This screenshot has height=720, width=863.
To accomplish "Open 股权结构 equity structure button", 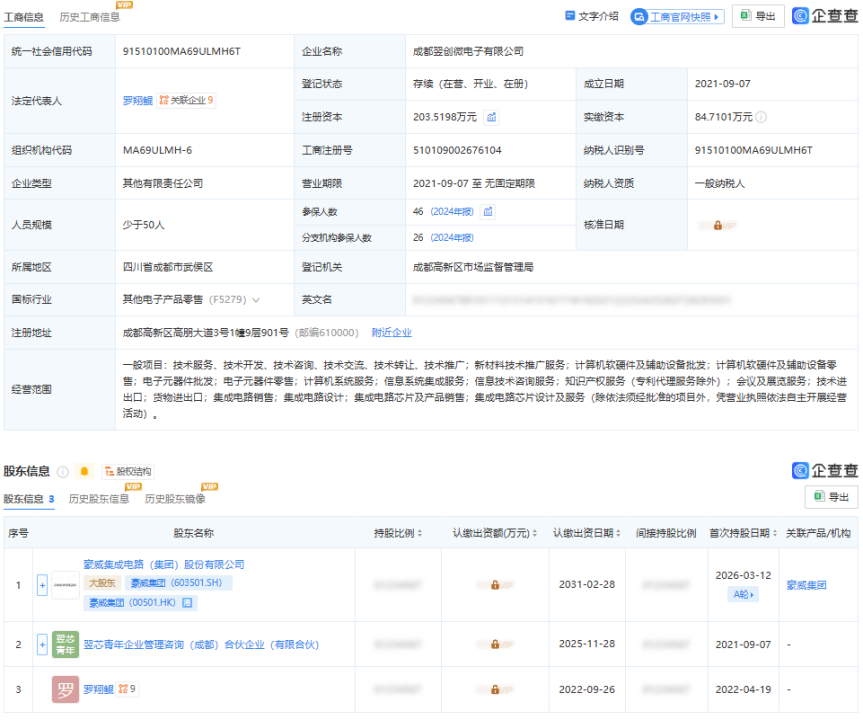I will (128, 472).
